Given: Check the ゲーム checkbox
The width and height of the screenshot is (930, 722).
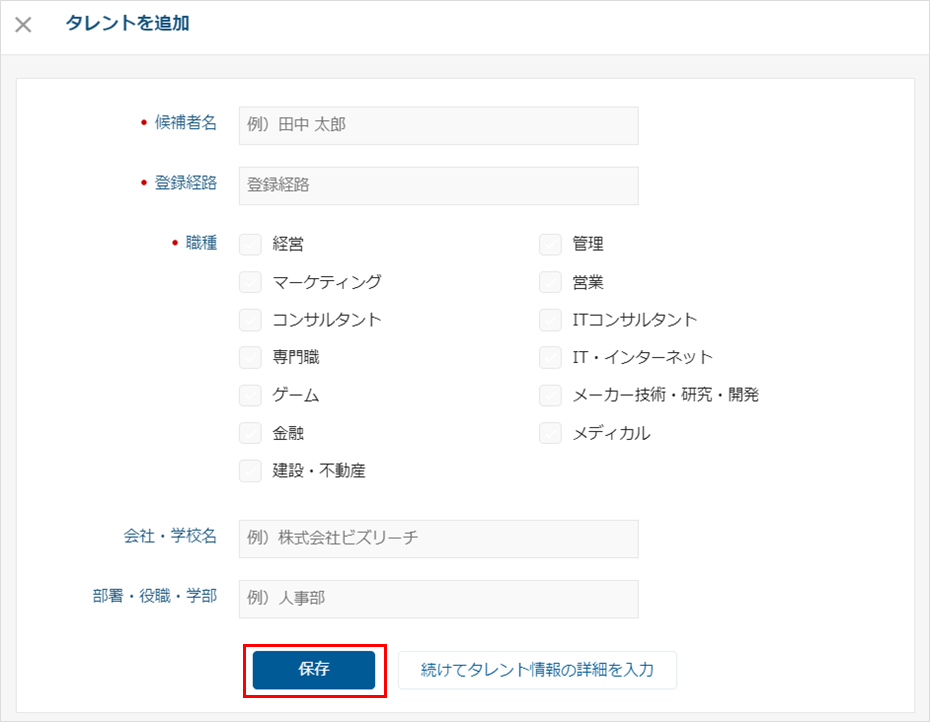Looking at the screenshot, I should (250, 395).
